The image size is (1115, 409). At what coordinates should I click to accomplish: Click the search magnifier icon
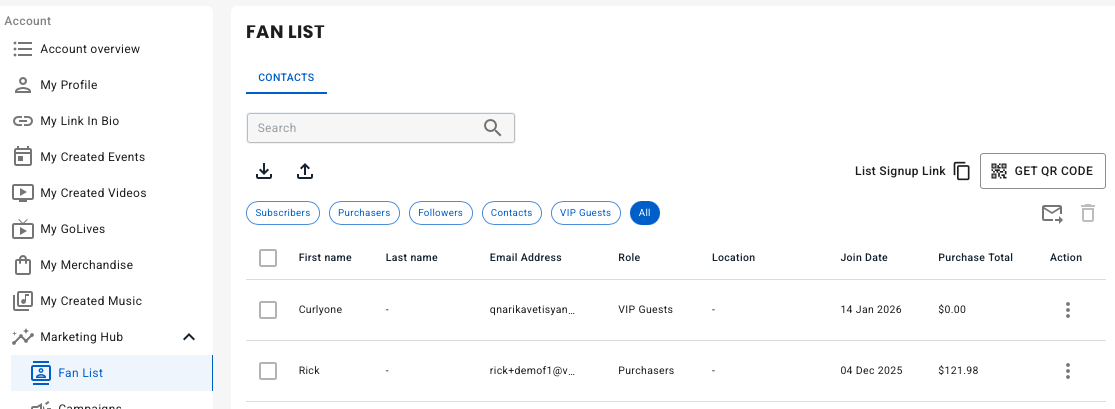tap(492, 128)
